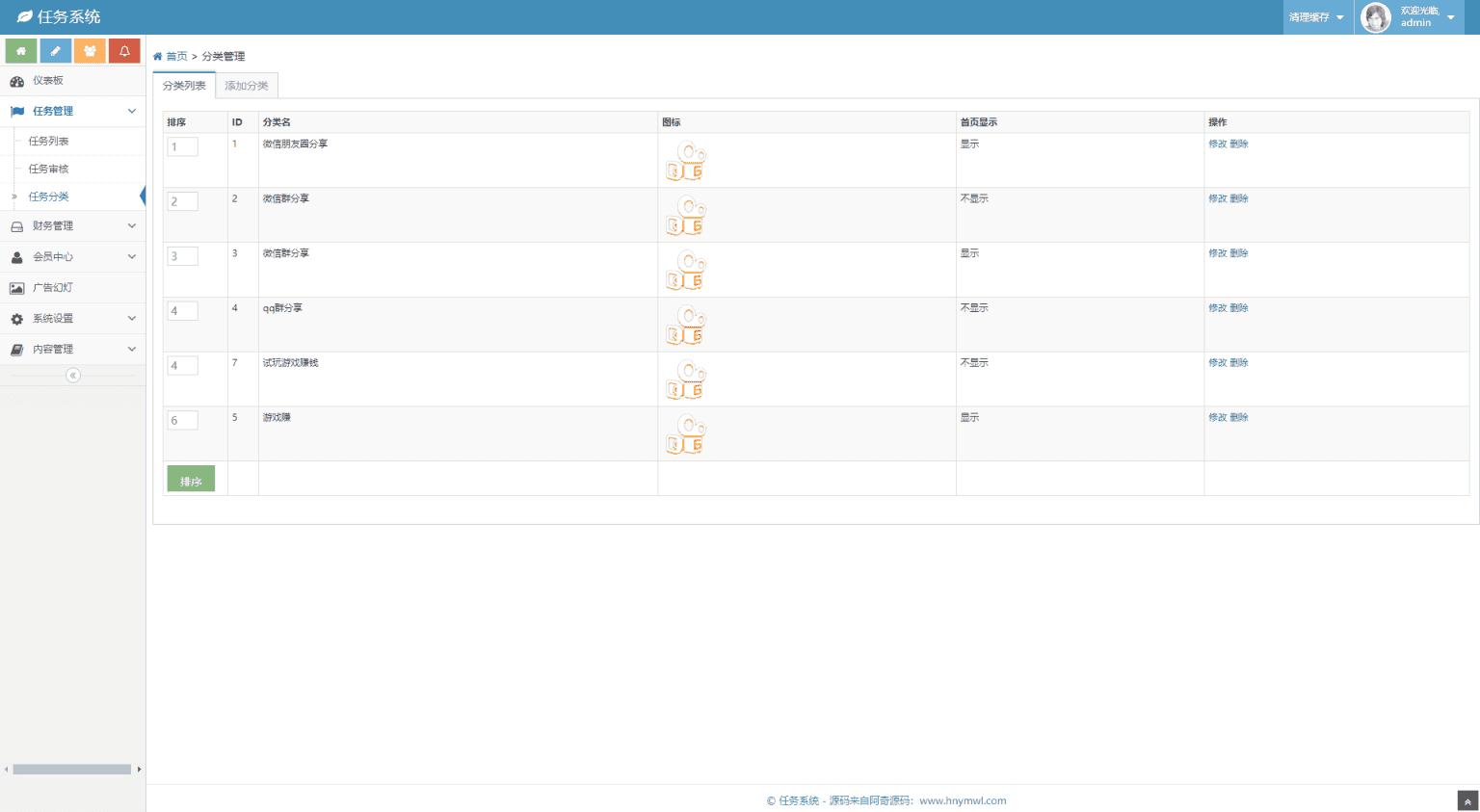1480x812 pixels.
Task: Click 修改 for the 游戏赚 row
Action: (1218, 418)
